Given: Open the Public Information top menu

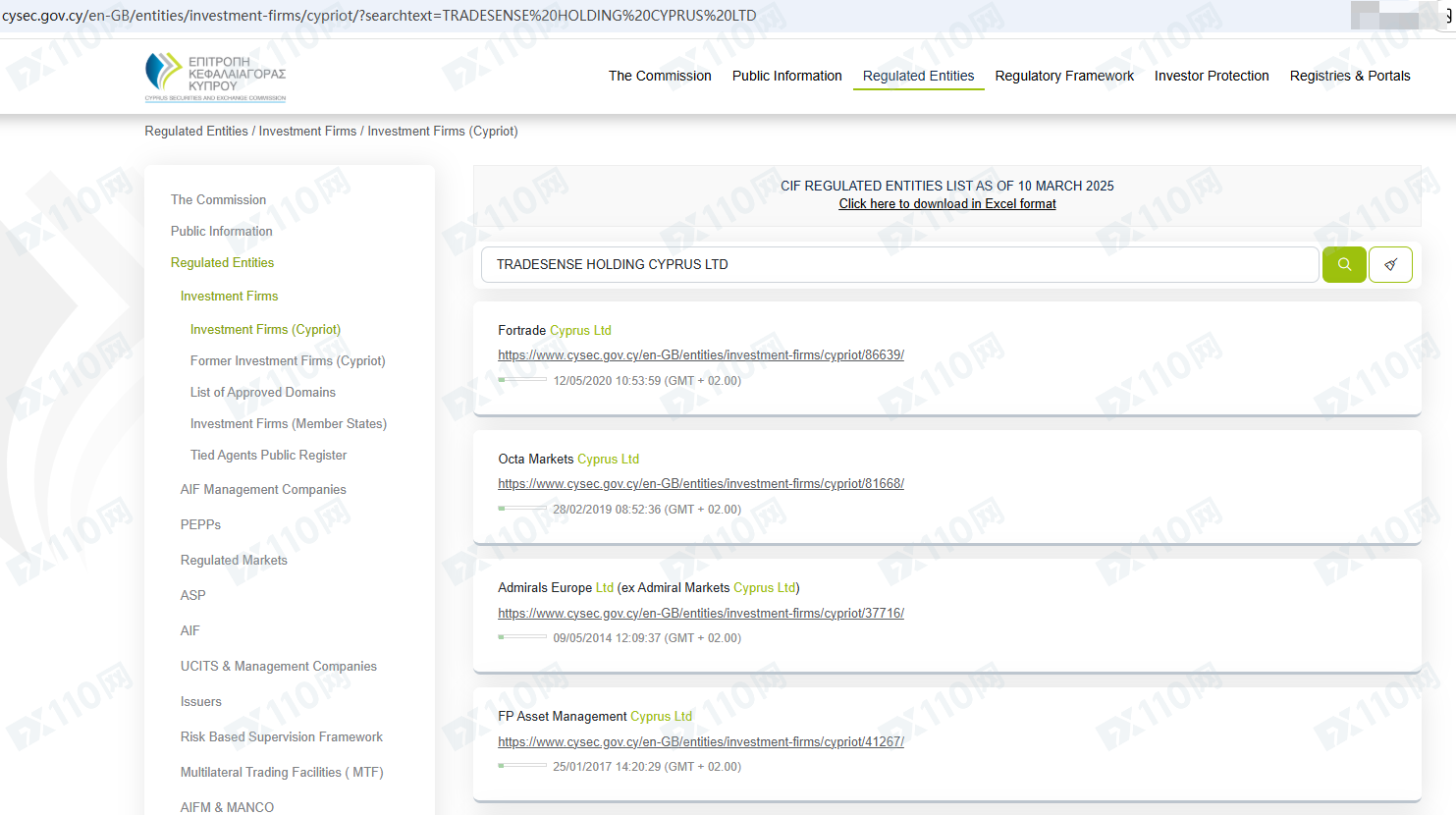Looking at the screenshot, I should [x=786, y=76].
